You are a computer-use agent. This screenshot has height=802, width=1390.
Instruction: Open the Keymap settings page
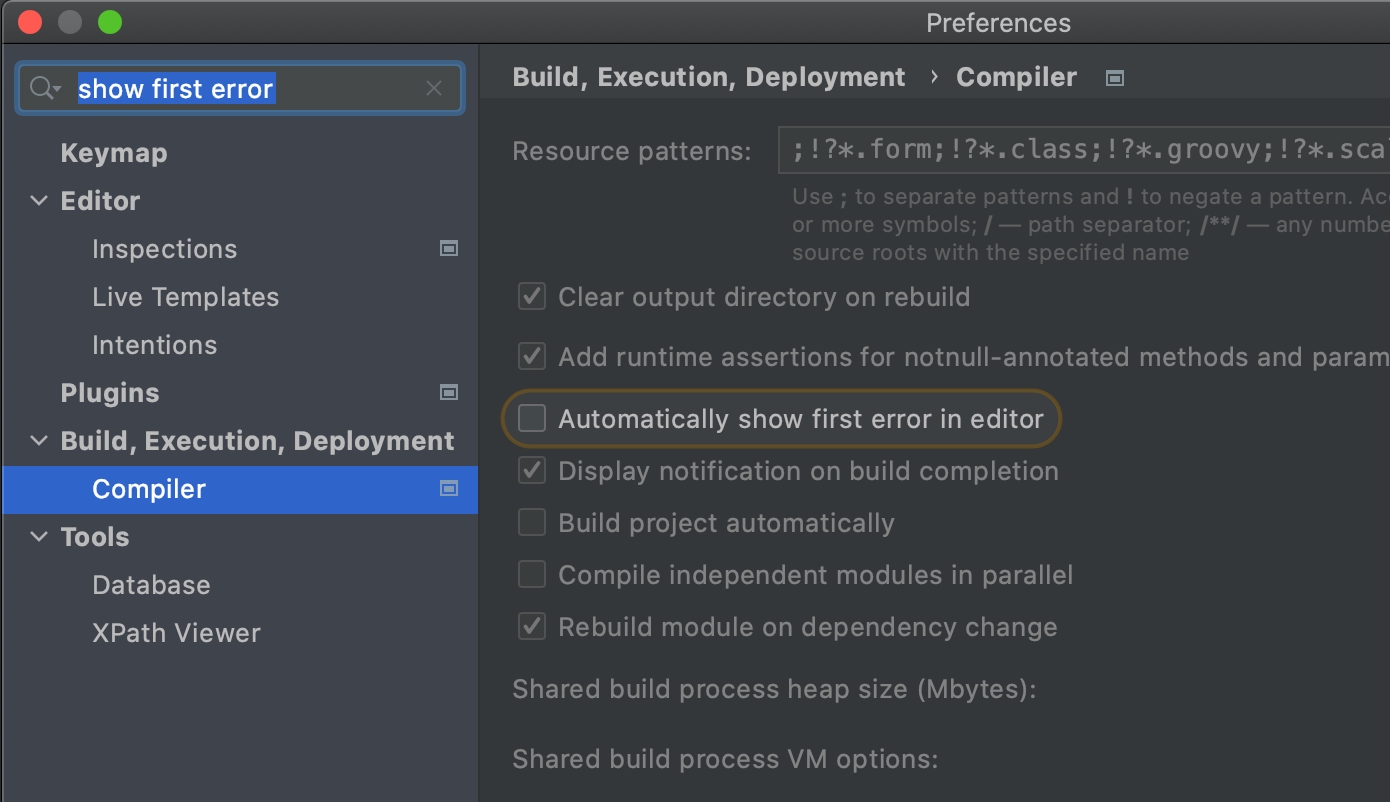tap(114, 153)
